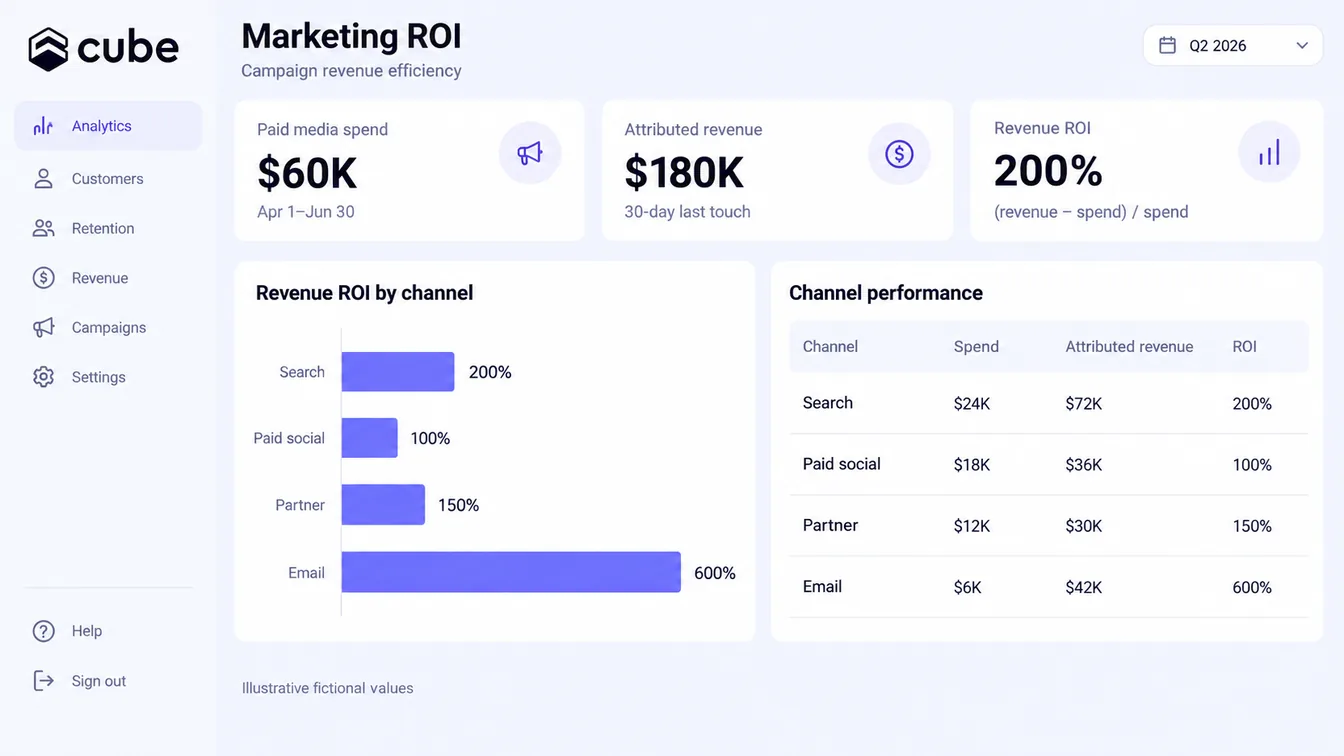The height and width of the screenshot is (756, 1344).
Task: Click the Paid social bar in chart
Action: (370, 438)
